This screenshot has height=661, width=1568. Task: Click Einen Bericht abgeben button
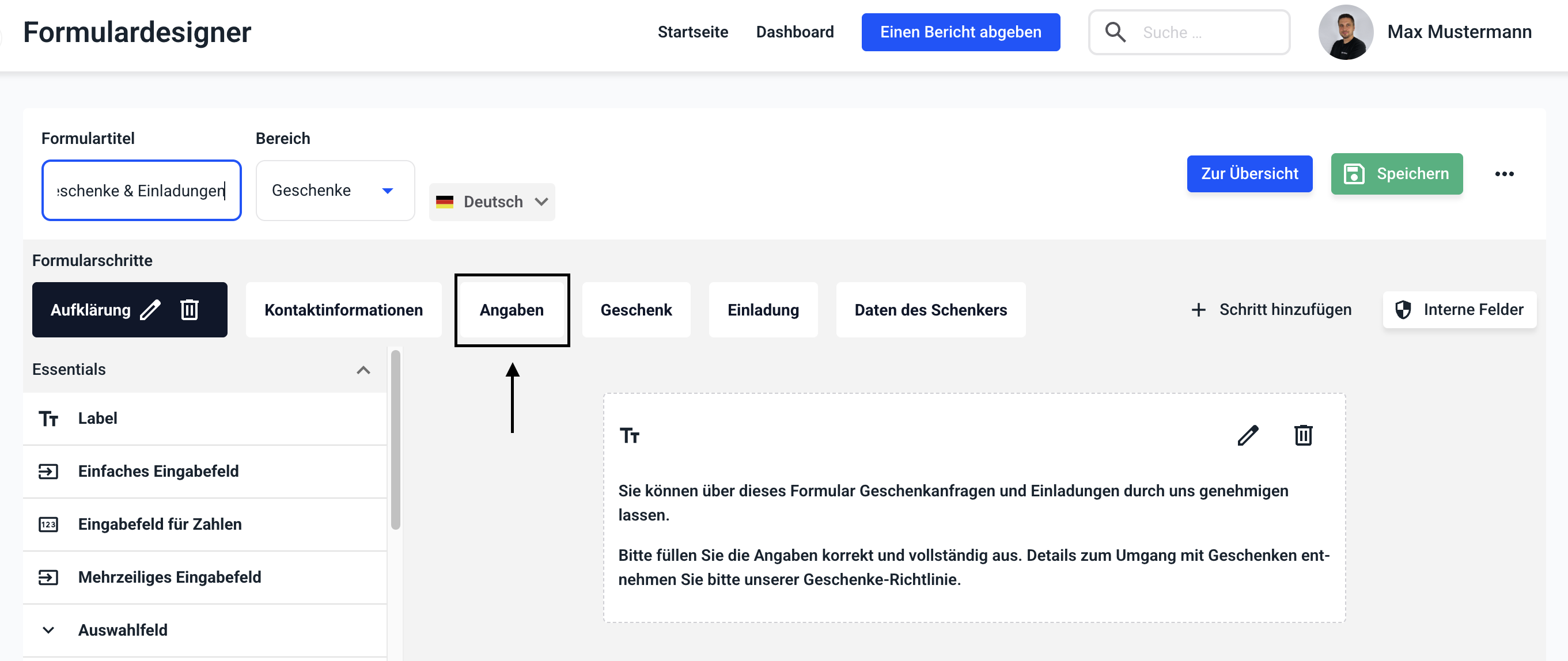click(960, 32)
